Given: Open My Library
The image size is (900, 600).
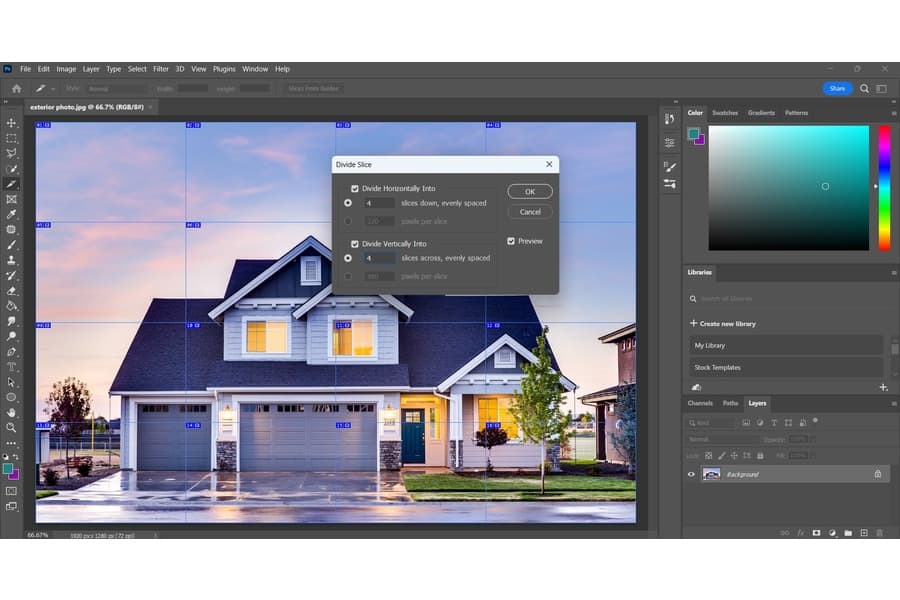Looking at the screenshot, I should [x=785, y=346].
